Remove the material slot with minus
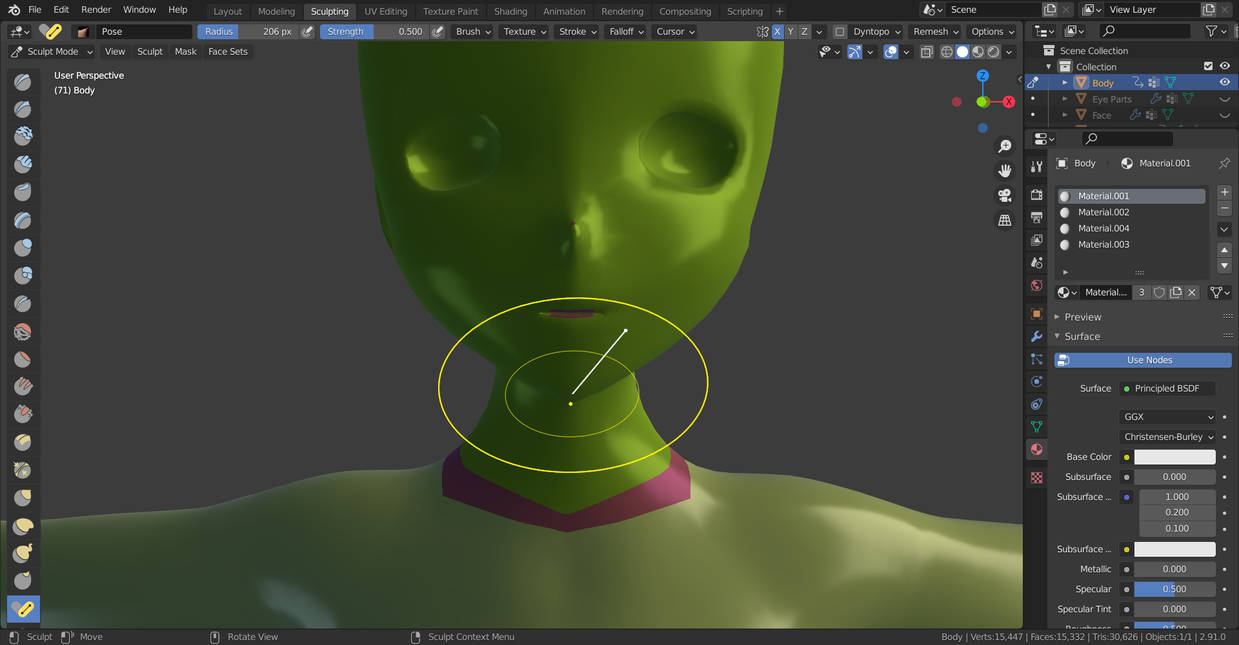 tap(1225, 208)
